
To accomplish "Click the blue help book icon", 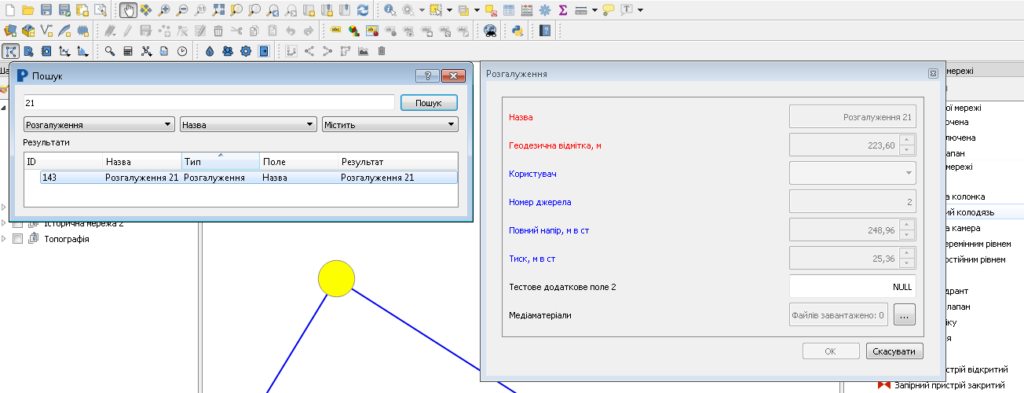I will point(545,30).
